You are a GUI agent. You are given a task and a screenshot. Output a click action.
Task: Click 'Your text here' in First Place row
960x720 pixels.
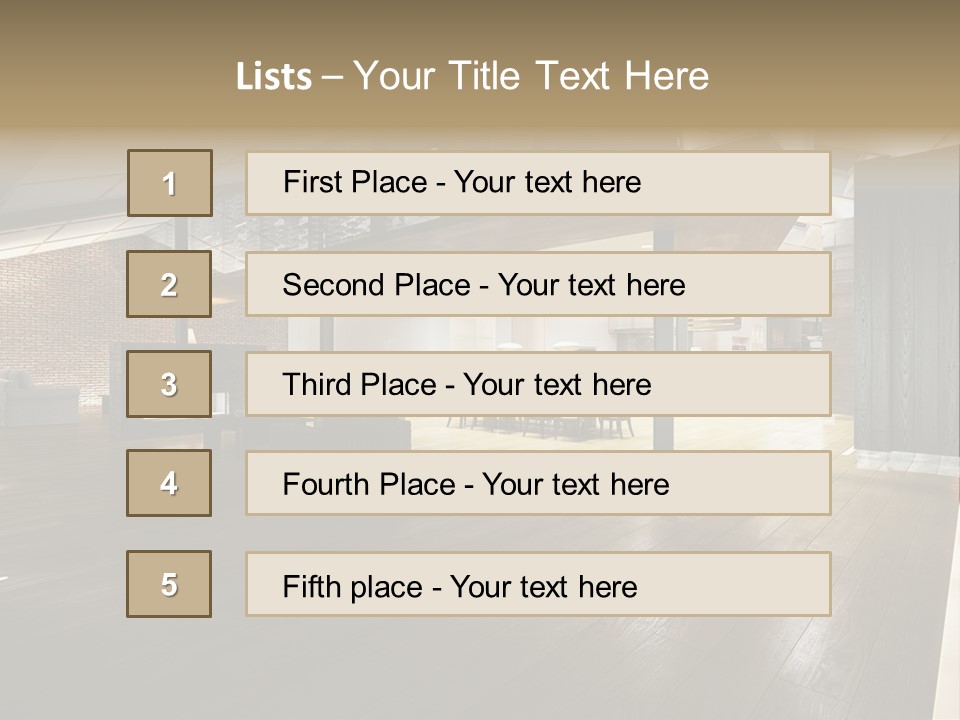coord(547,182)
